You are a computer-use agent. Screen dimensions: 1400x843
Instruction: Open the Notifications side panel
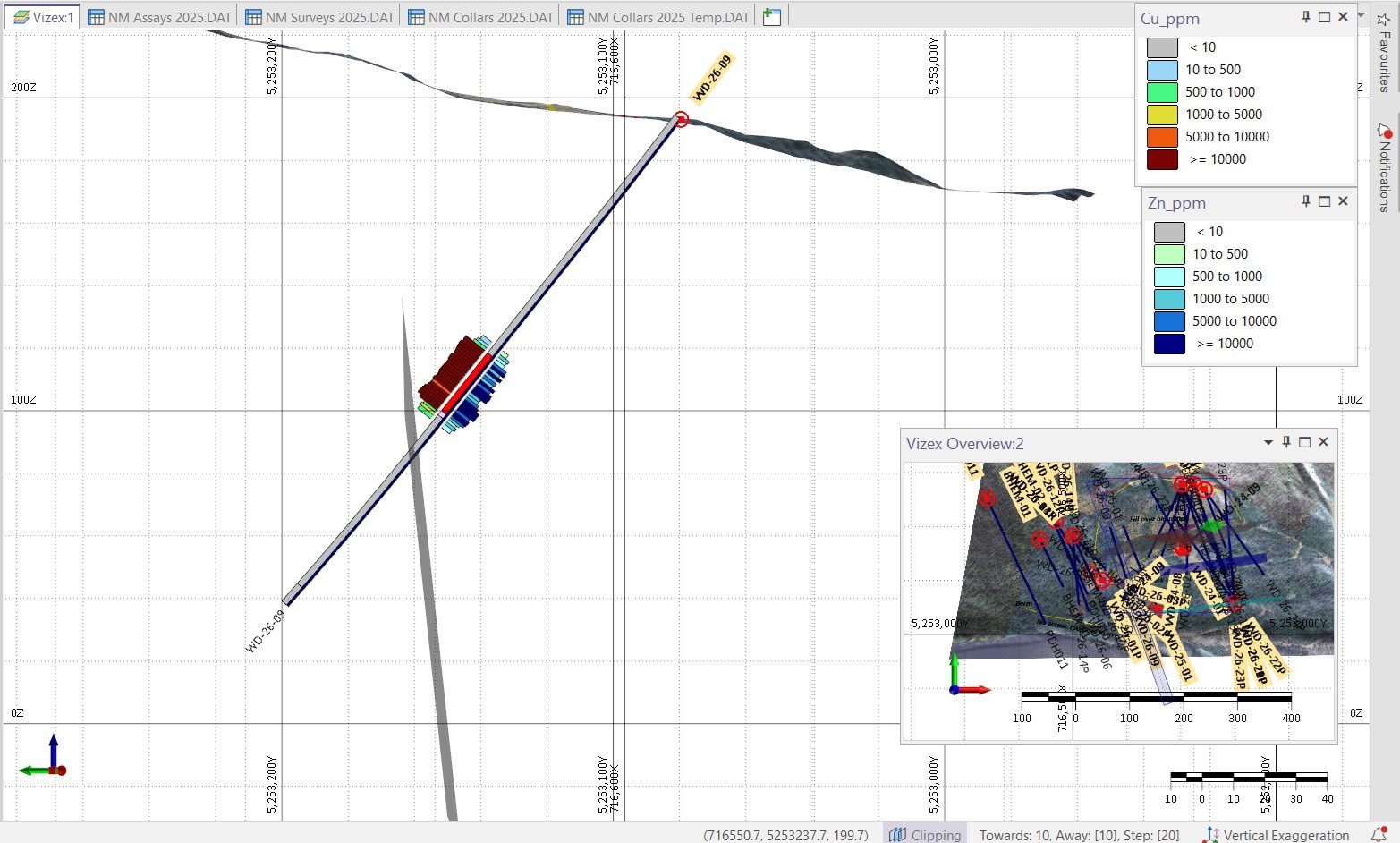pyautogui.click(x=1384, y=167)
